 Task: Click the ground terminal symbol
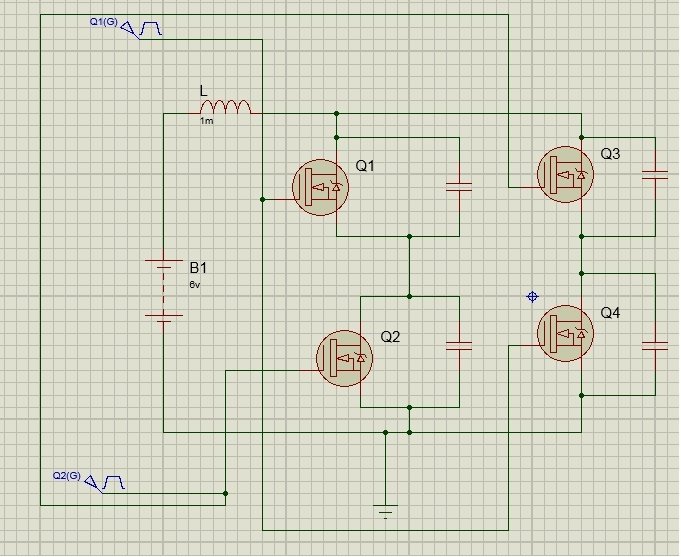(385, 511)
